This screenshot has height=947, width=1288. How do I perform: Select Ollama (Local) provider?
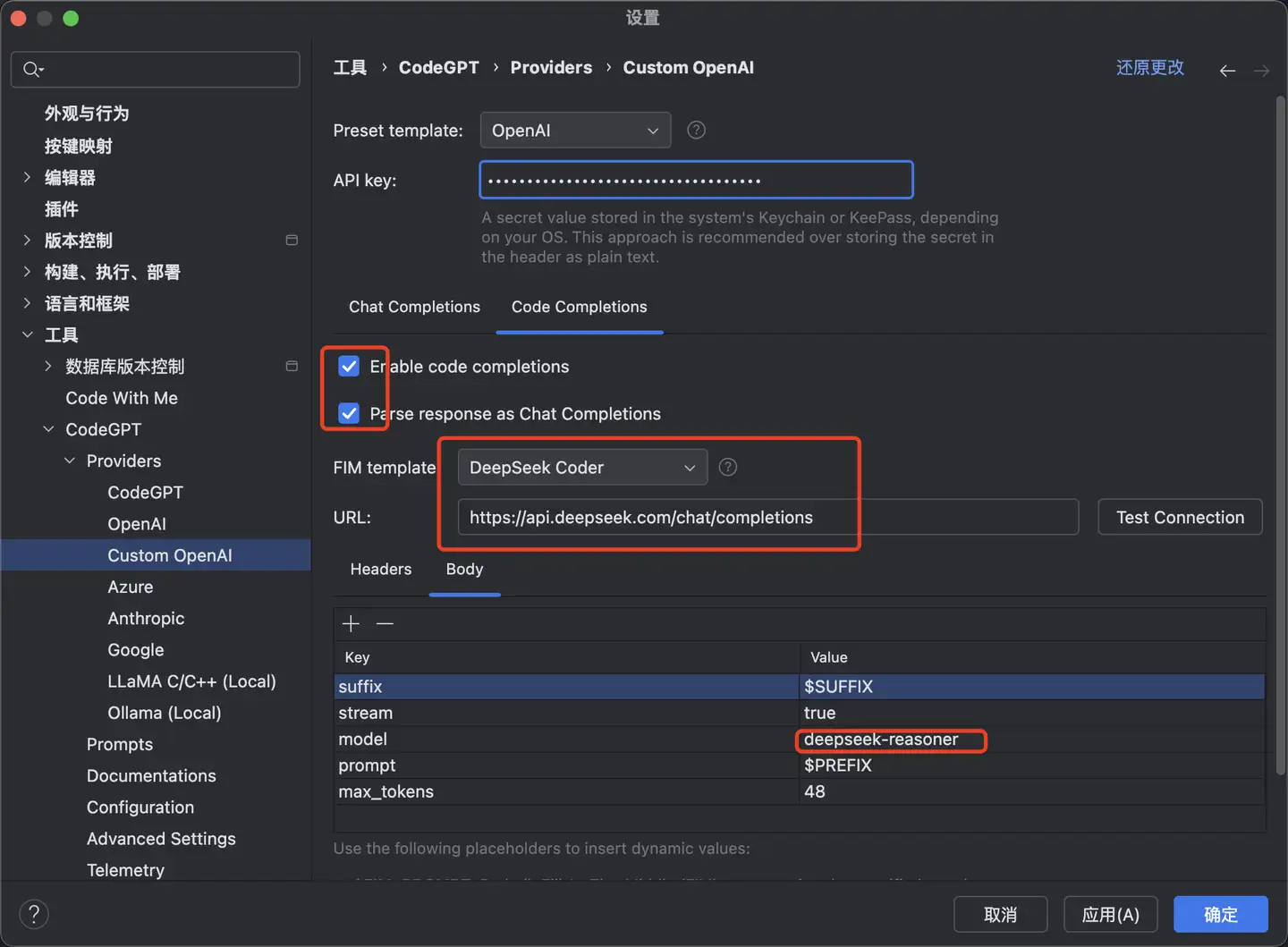pos(165,713)
